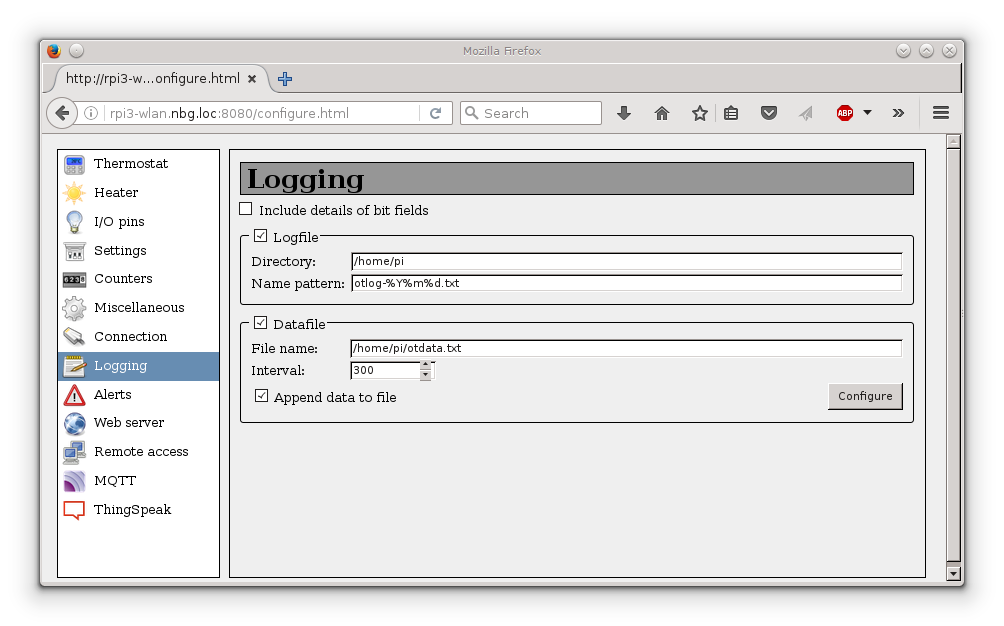Click the Interval number field

(x=385, y=370)
